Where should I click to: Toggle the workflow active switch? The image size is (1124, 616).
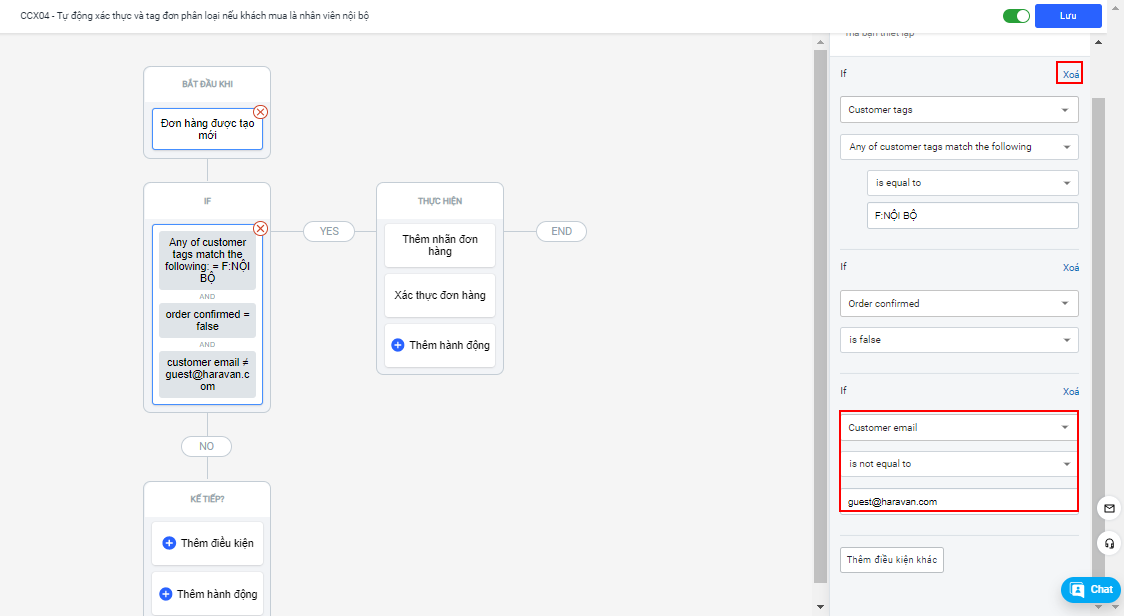click(x=1016, y=16)
